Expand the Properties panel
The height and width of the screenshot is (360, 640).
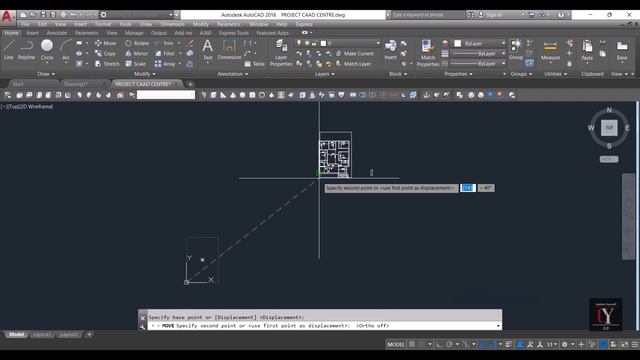point(458,74)
